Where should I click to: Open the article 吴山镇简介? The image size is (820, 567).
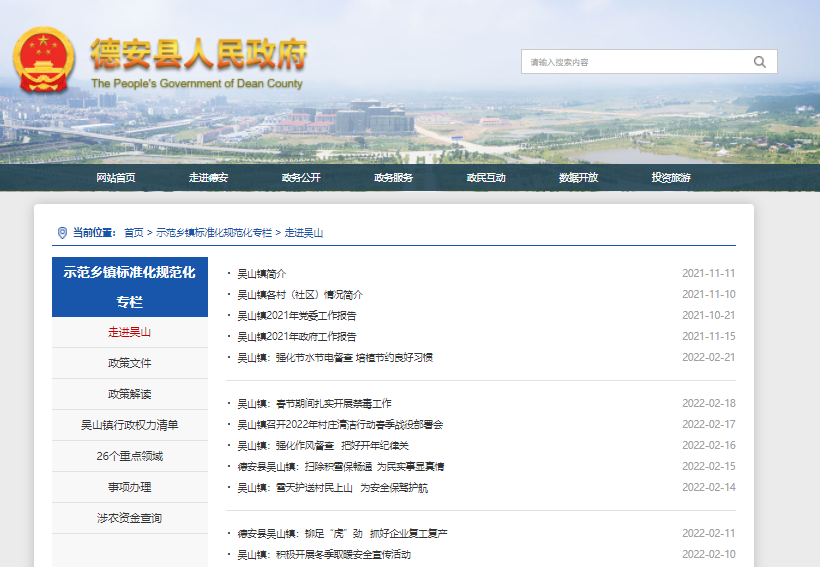pyautogui.click(x=261, y=273)
